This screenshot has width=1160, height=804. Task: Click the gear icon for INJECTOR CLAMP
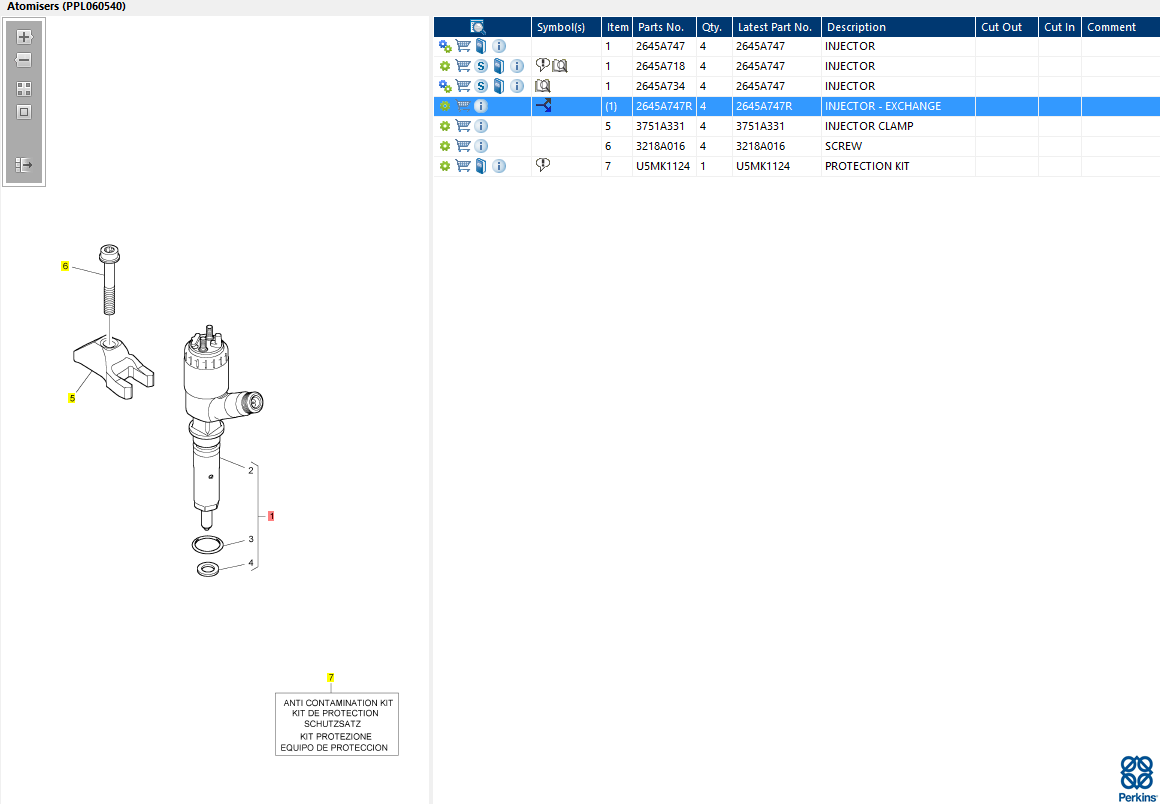(445, 126)
